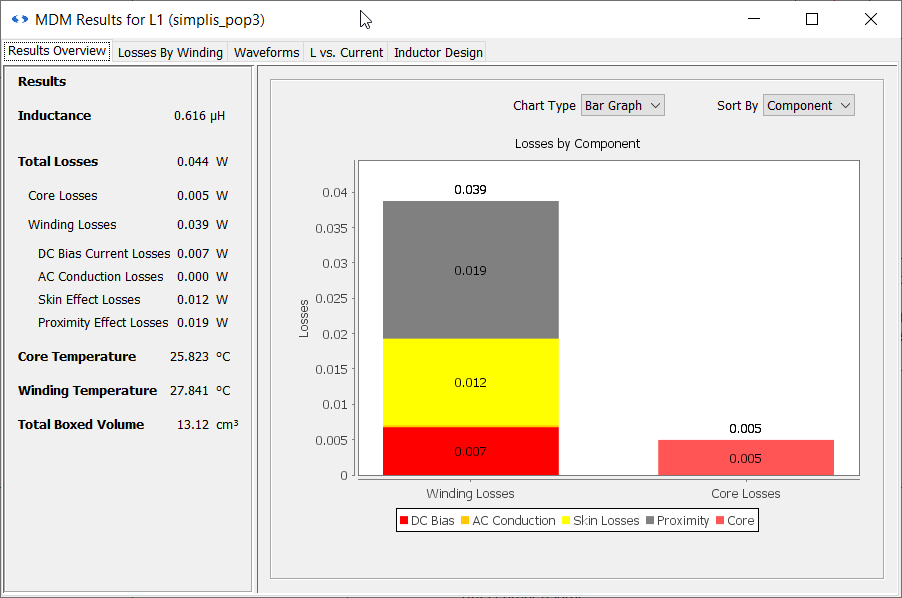Click the Core legend swatch
The width and height of the screenshot is (902, 598).
tap(720, 521)
